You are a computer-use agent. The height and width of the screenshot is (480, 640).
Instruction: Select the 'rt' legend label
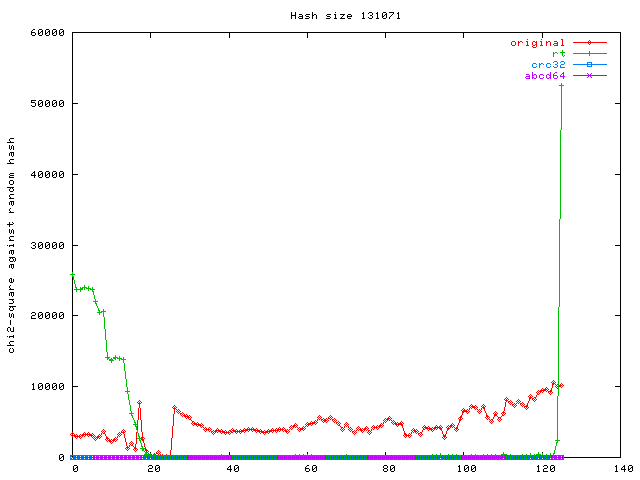(x=558, y=53)
